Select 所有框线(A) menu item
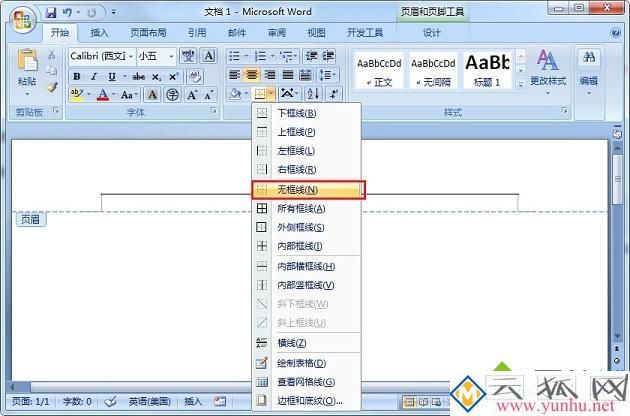This screenshot has height=416, width=630. point(306,209)
